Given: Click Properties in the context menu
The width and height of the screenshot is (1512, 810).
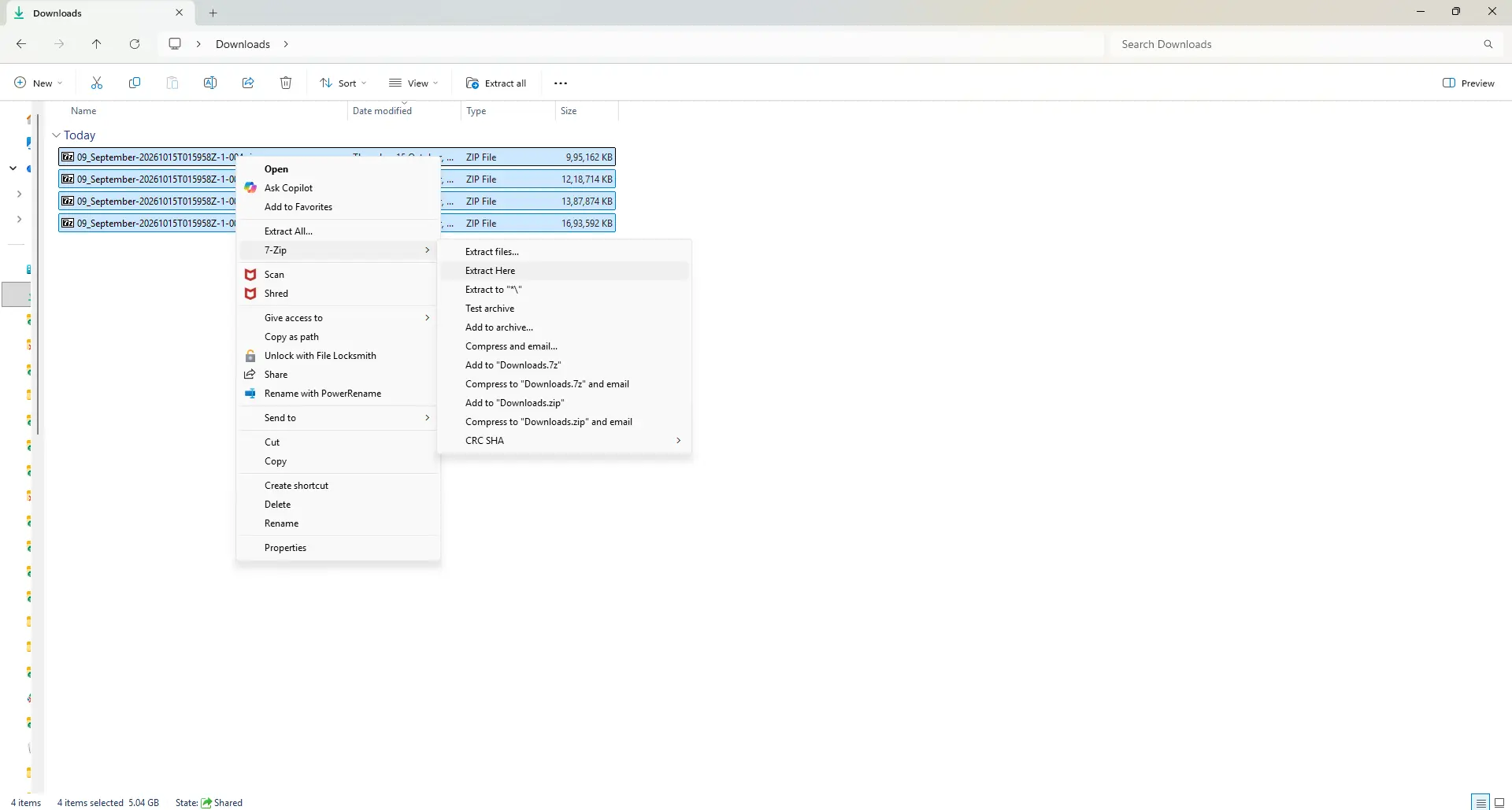Looking at the screenshot, I should coord(339,548).
